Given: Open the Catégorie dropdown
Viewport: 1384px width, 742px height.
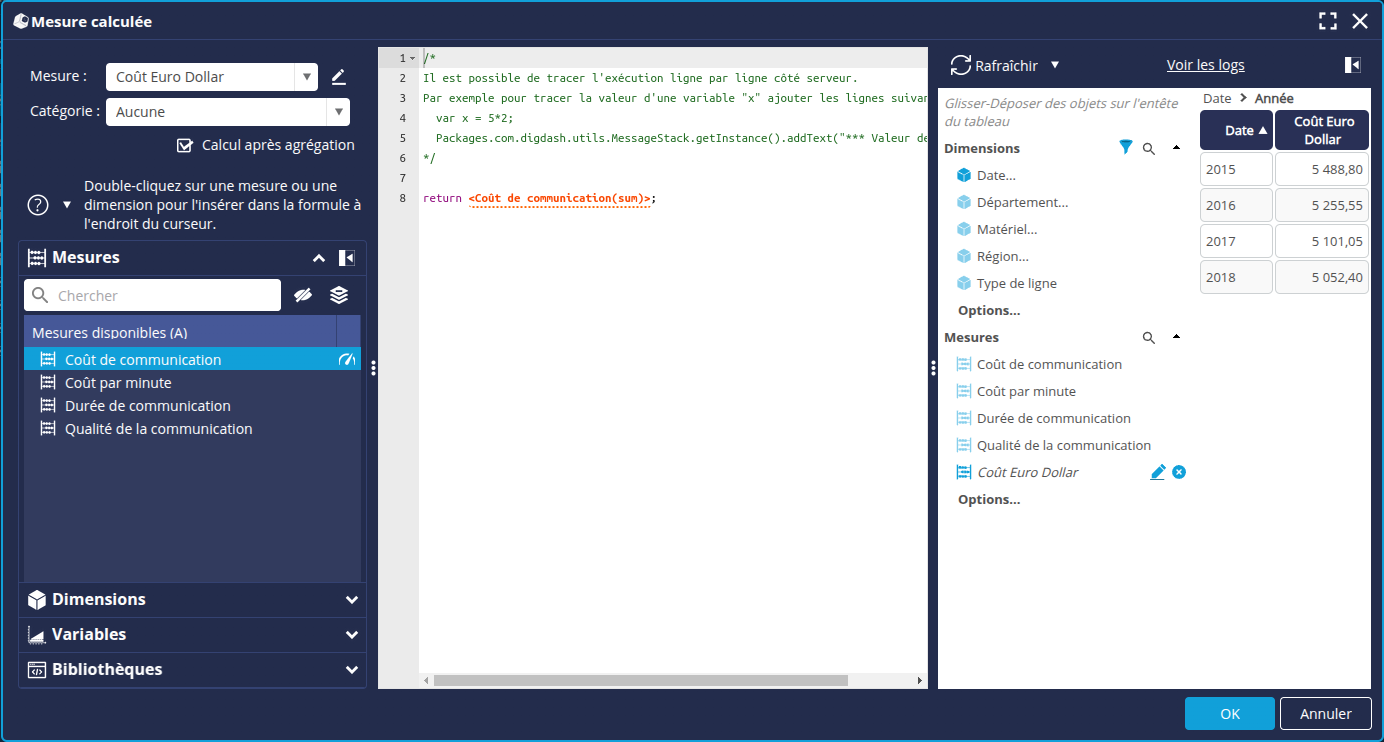Looking at the screenshot, I should pyautogui.click(x=228, y=112).
